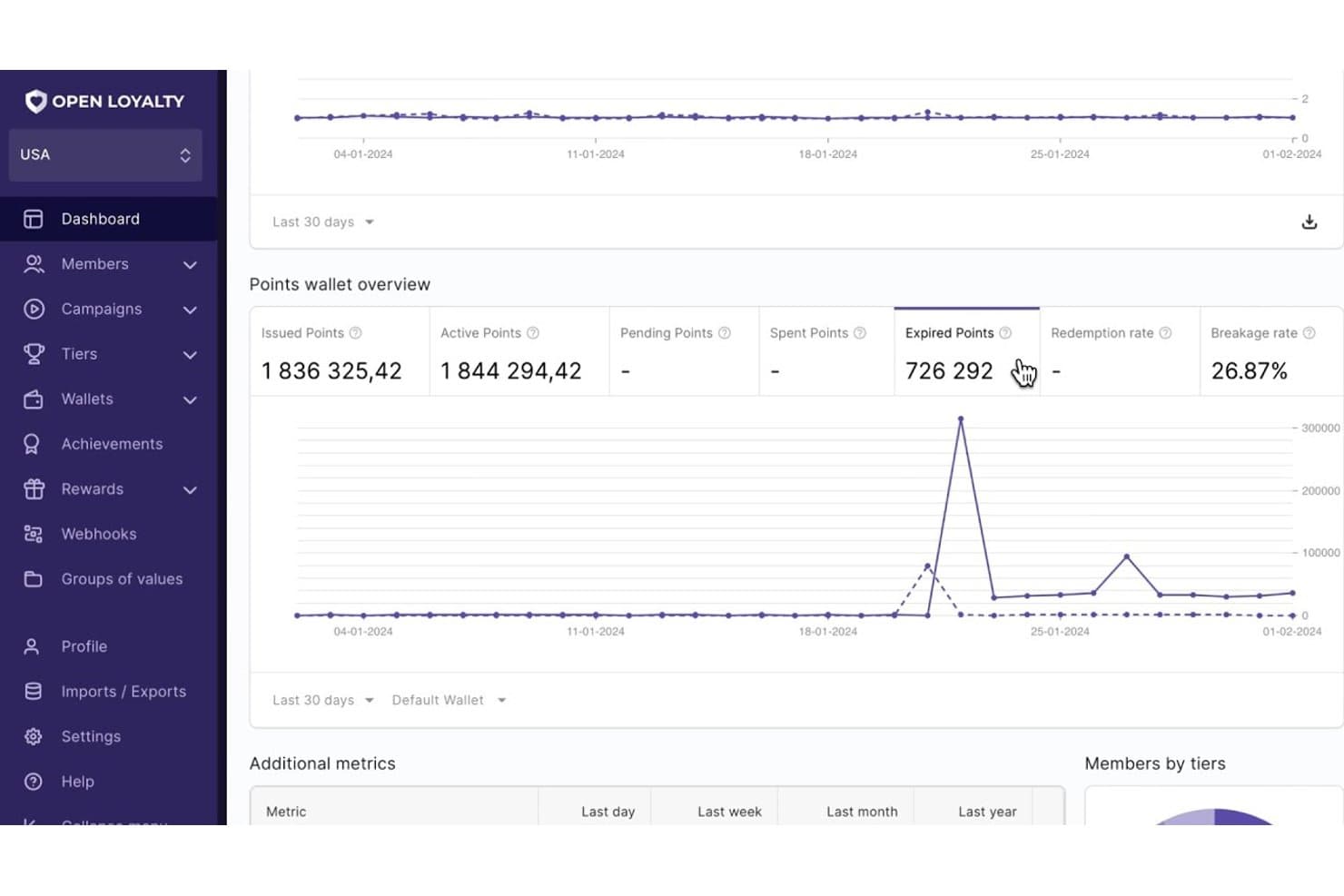This screenshot has width=1344, height=896.
Task: Select the Breakage rate tab
Action: 1271,352
